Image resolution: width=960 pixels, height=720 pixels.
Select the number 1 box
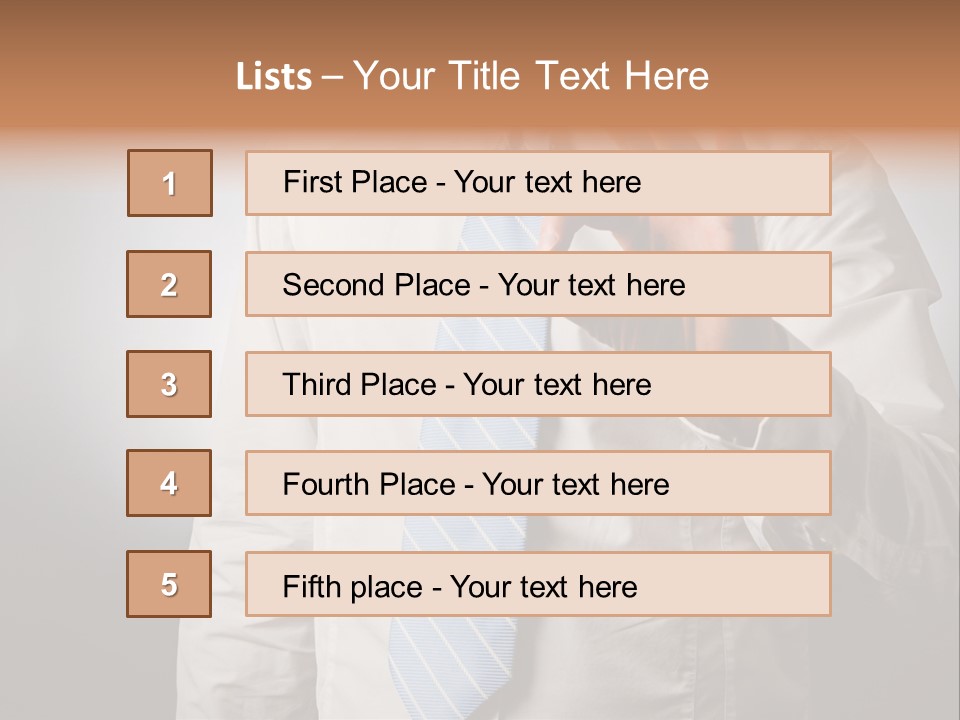tap(170, 183)
